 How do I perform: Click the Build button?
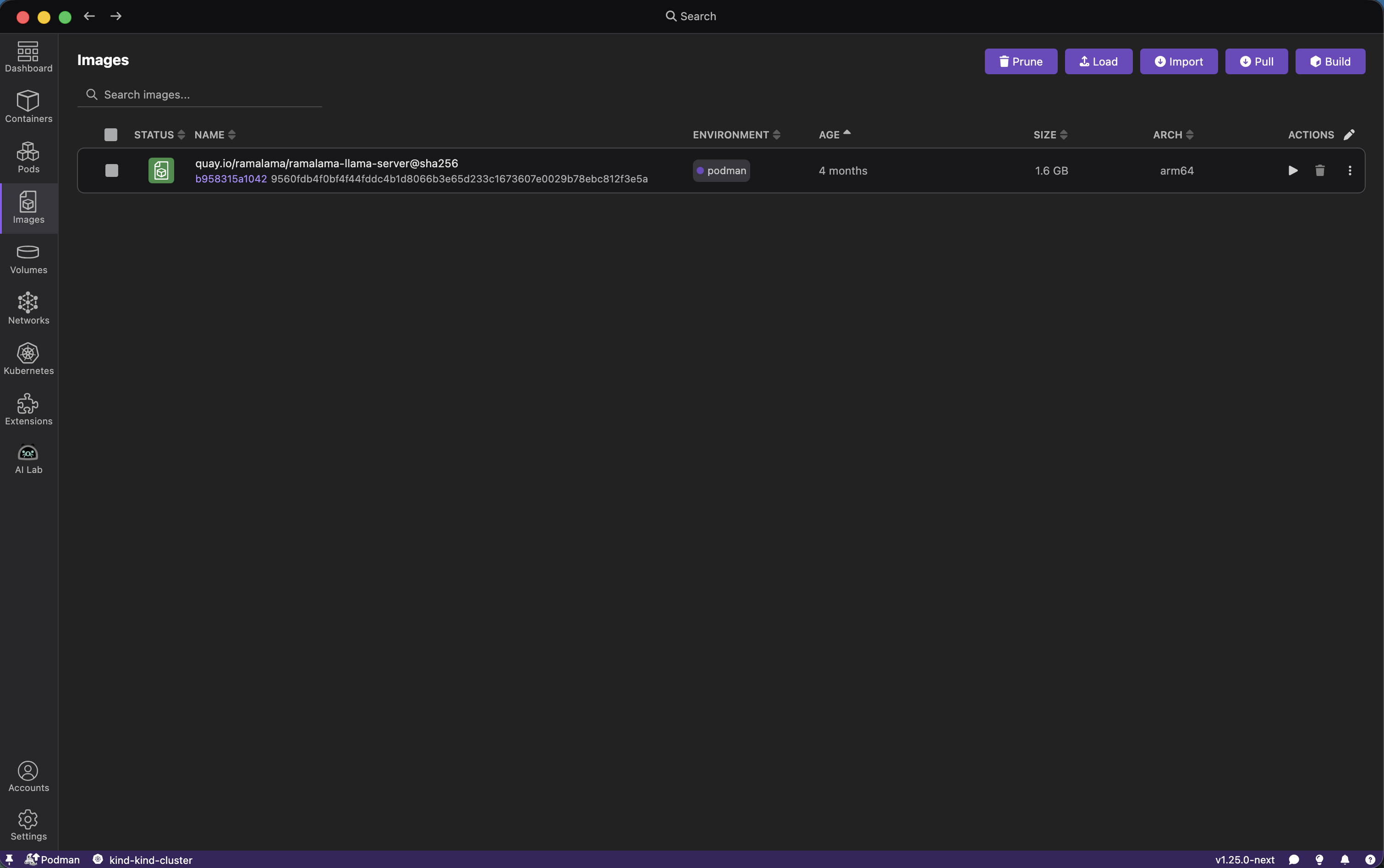coord(1330,61)
